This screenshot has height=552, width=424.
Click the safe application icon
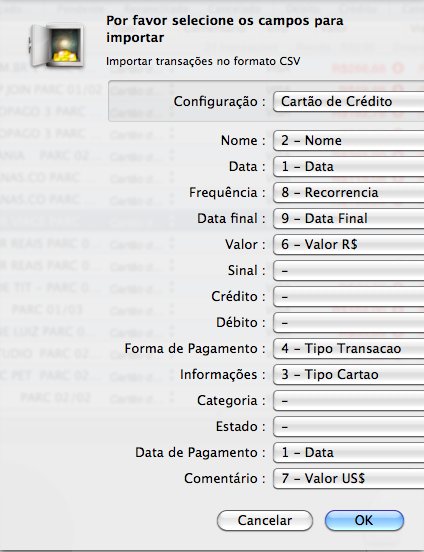point(58,45)
